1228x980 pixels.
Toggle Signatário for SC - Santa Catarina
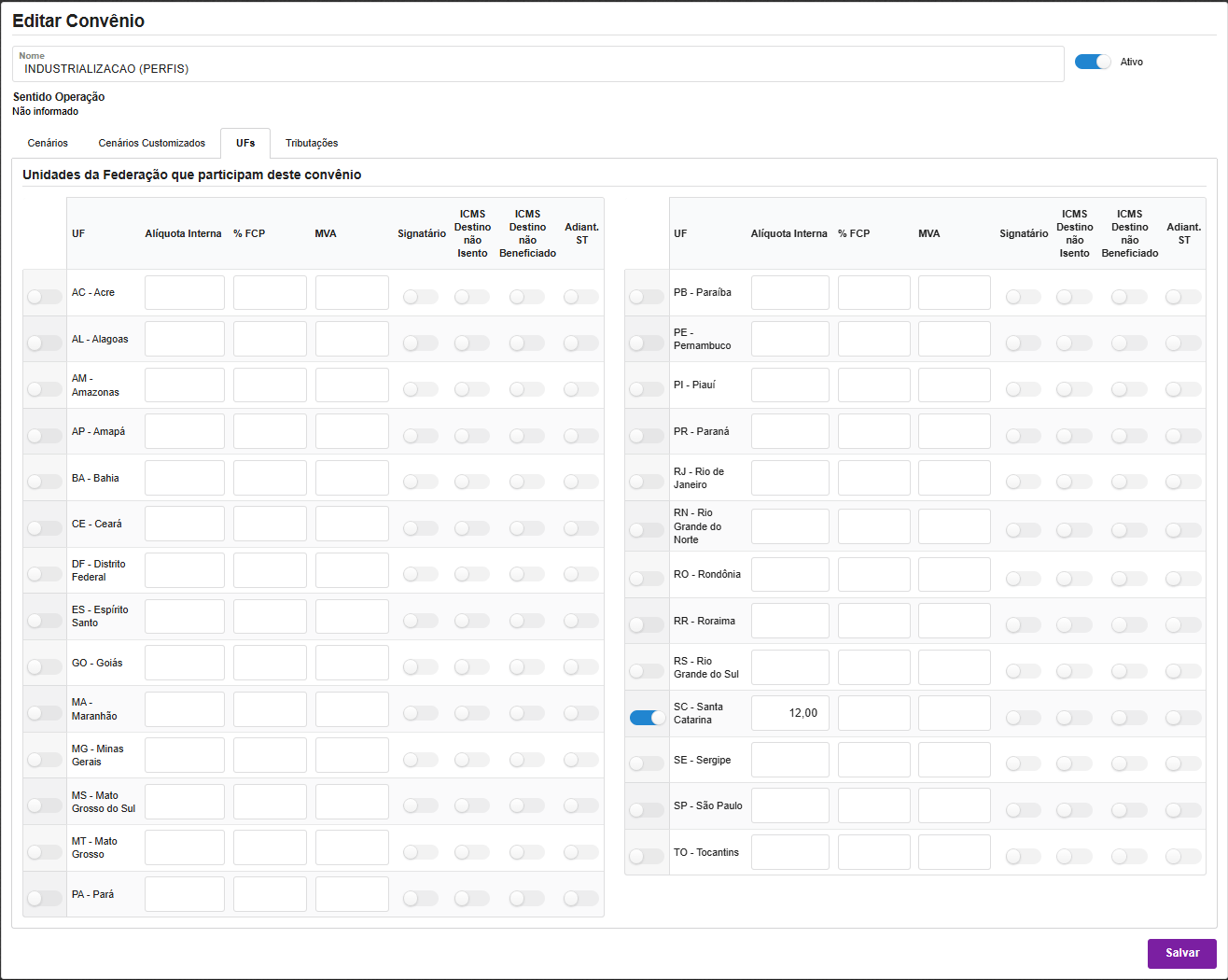1023,718
